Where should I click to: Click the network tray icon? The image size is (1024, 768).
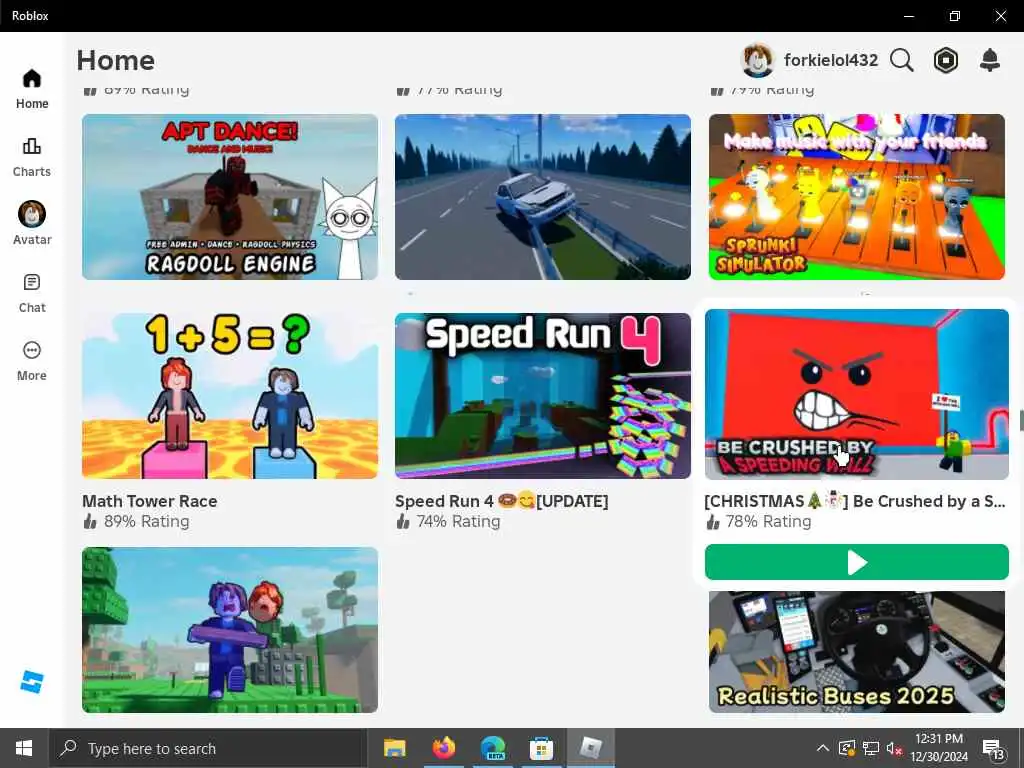[871, 748]
